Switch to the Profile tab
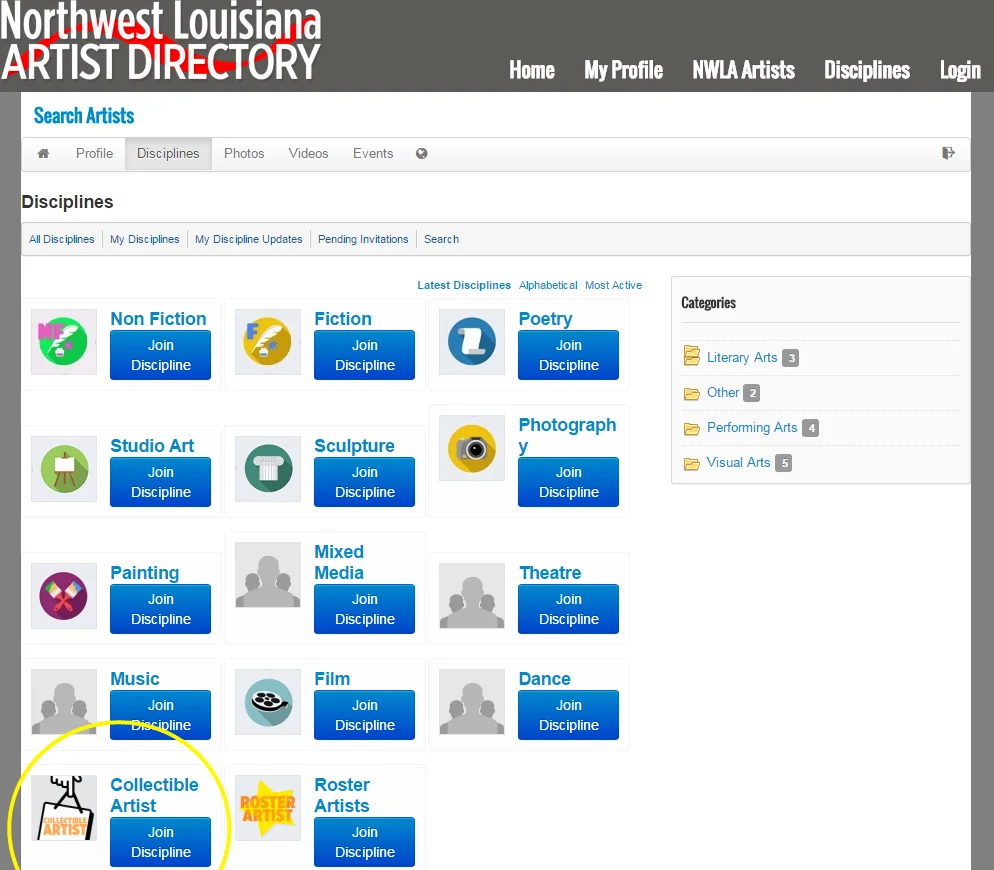994x870 pixels. (x=94, y=153)
